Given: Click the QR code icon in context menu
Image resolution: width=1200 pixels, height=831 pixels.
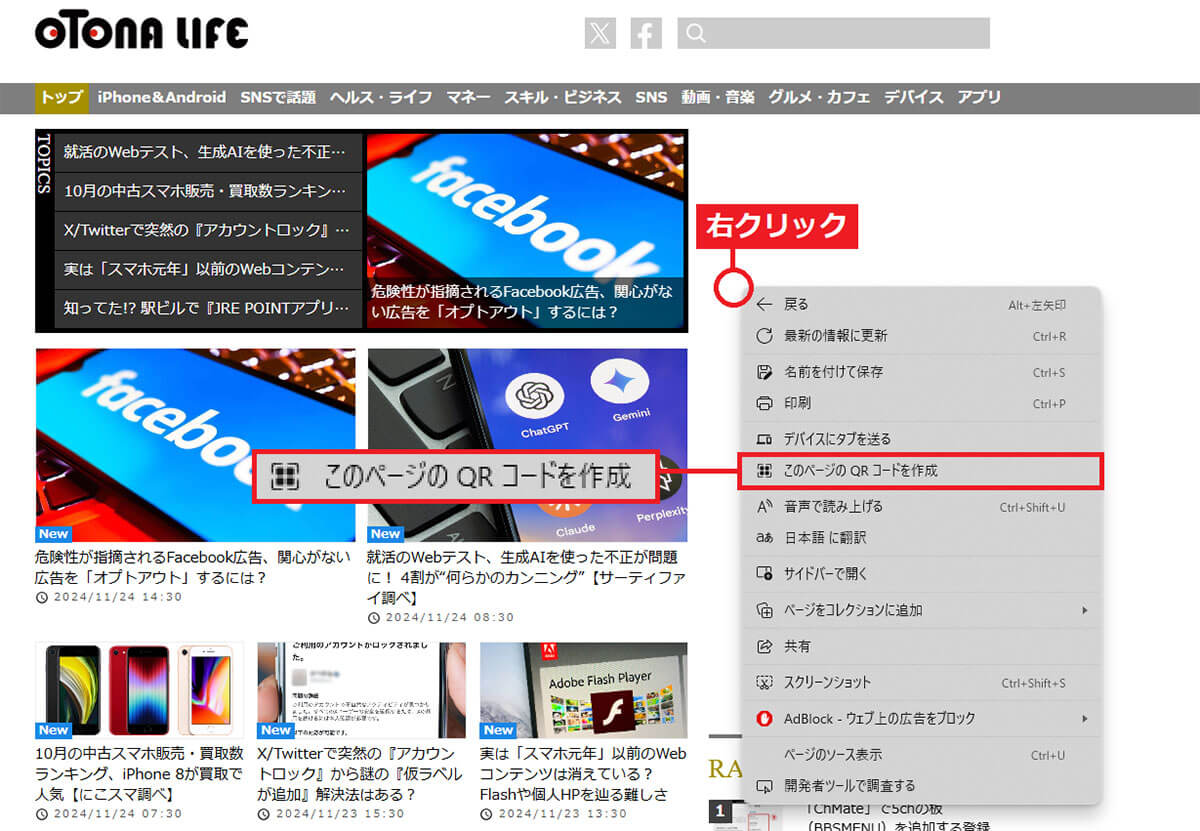Looking at the screenshot, I should (x=765, y=470).
